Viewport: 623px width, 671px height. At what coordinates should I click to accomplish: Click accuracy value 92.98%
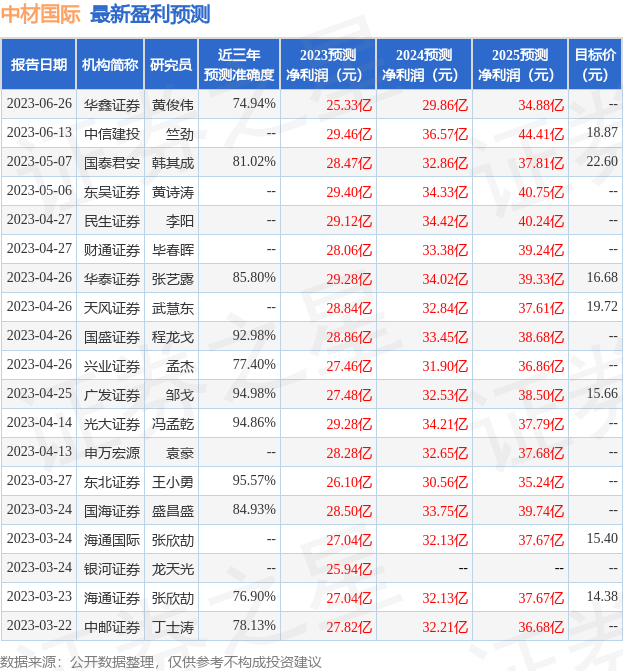pyautogui.click(x=254, y=336)
